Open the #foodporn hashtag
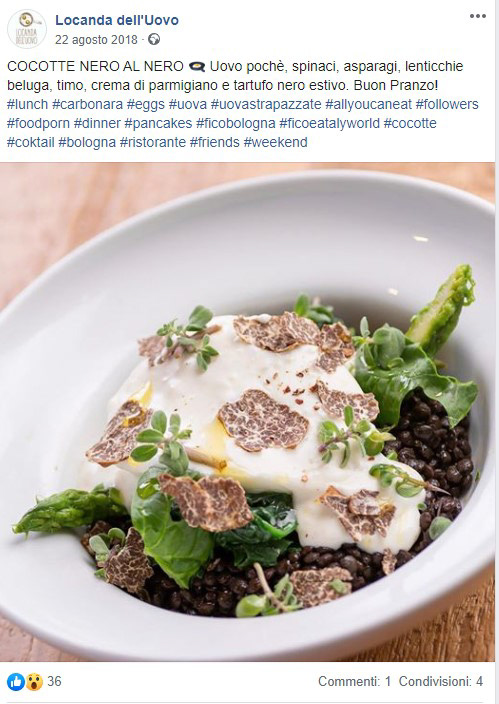Screen dimensions: 499x704 click(x=38, y=123)
